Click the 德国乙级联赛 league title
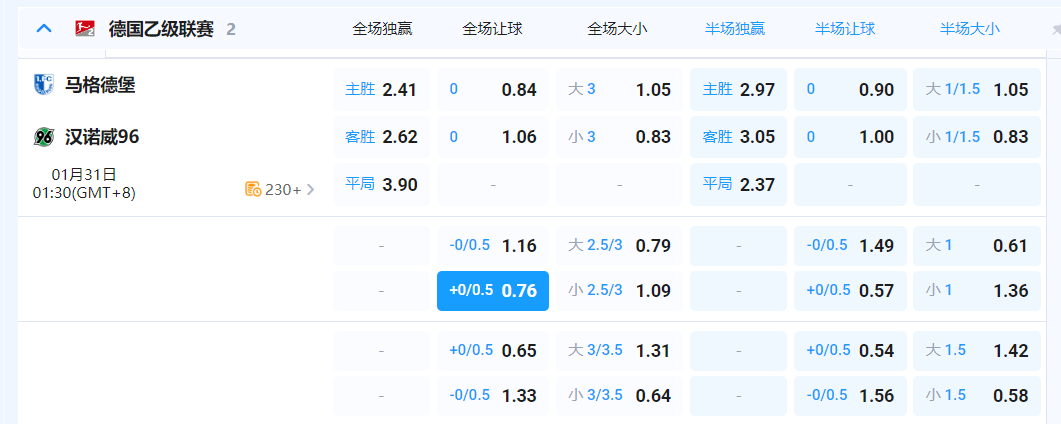Image resolution: width=1061 pixels, height=424 pixels. click(x=161, y=29)
